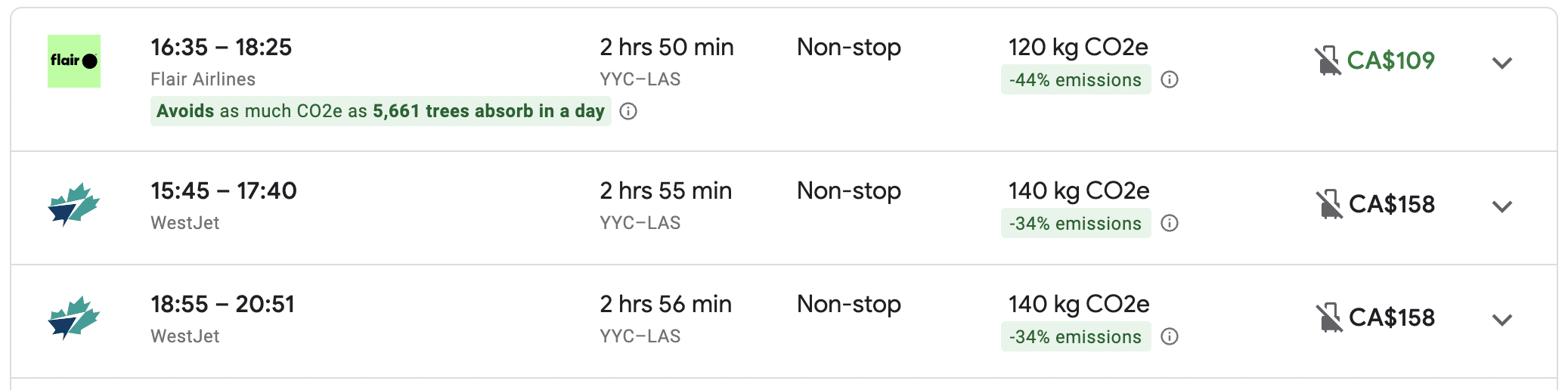Click info icon for 15:45 flight emissions
The image size is (1568, 390).
1170,224
